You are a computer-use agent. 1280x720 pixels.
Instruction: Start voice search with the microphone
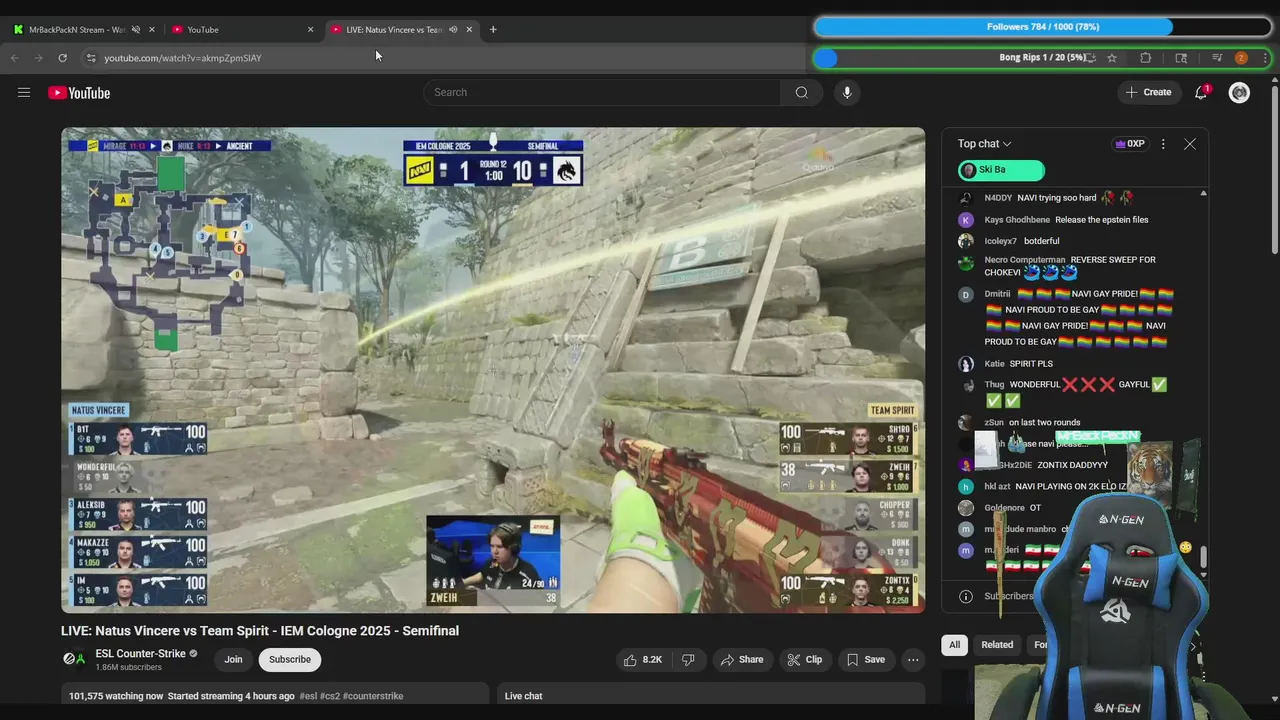coord(847,92)
